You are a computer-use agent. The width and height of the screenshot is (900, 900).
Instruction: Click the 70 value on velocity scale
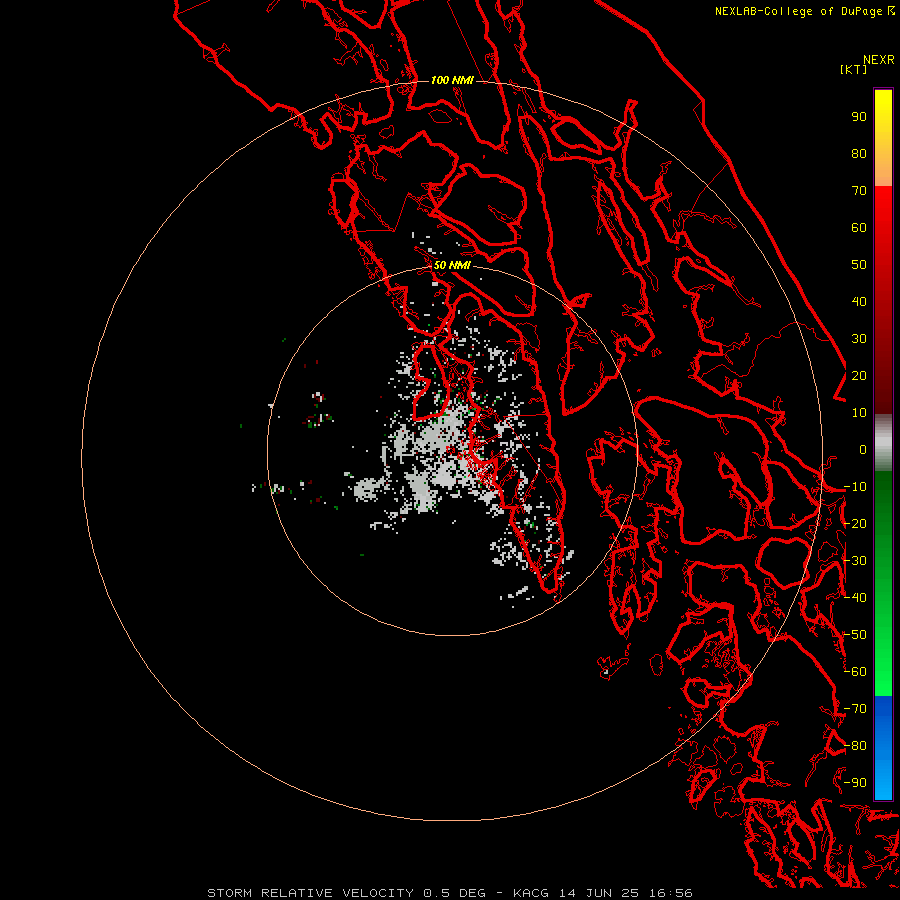[859, 191]
